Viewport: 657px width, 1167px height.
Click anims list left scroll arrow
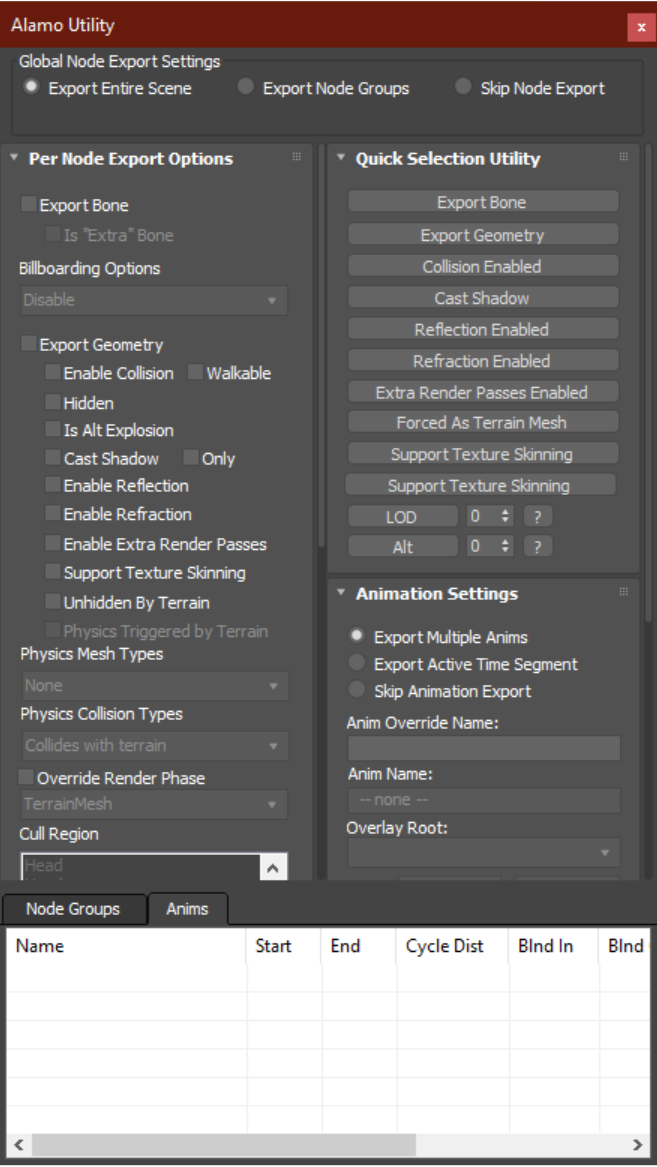coord(19,1145)
